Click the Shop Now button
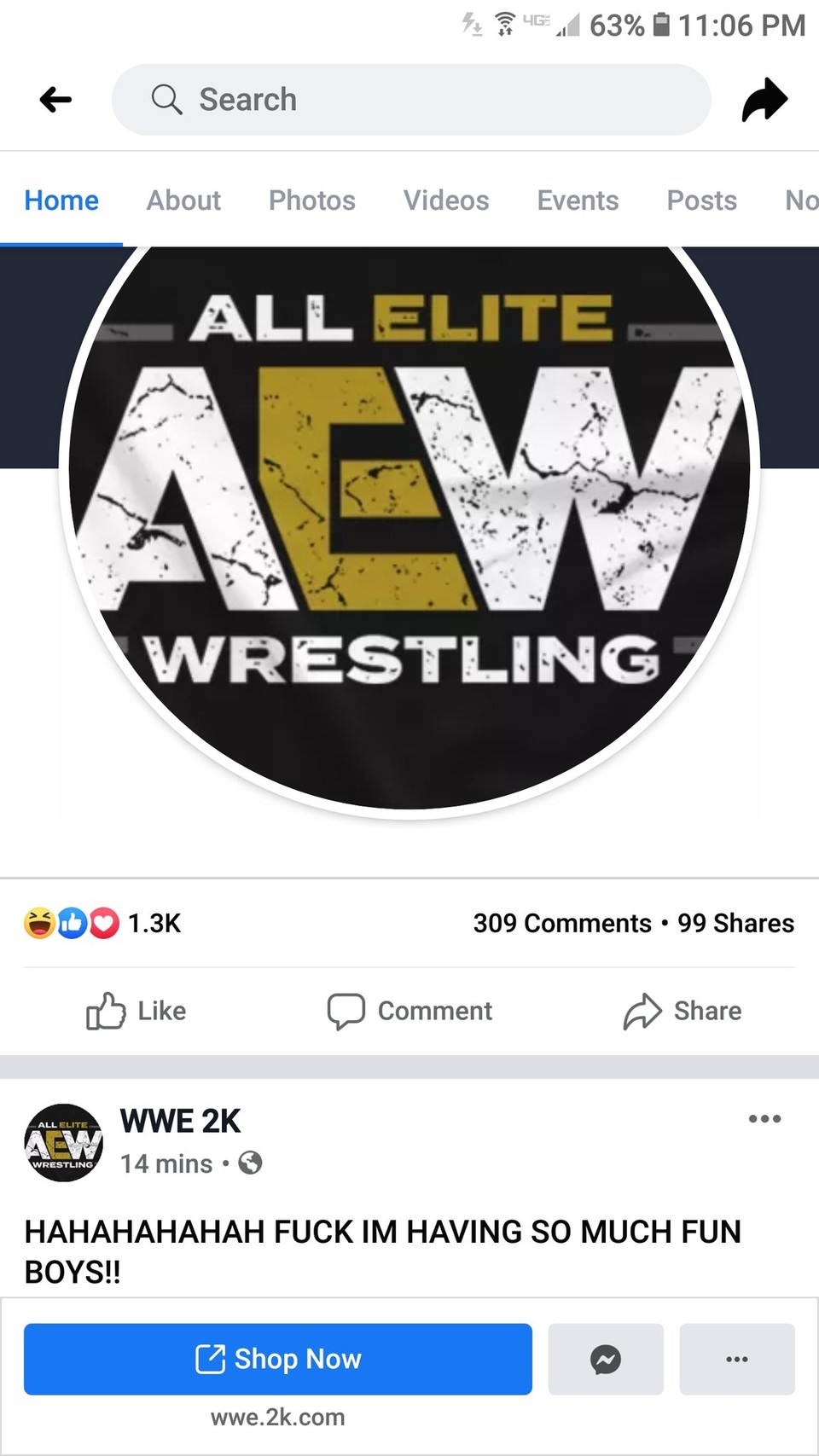 [x=278, y=1359]
